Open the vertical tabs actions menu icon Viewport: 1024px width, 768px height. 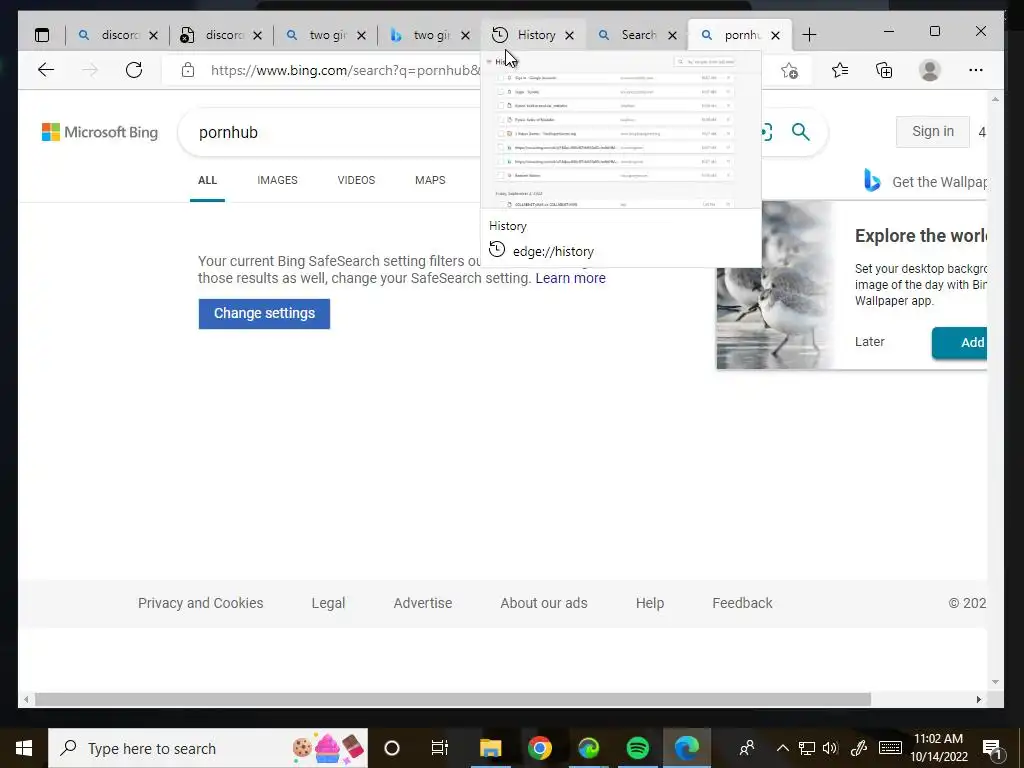(x=42, y=35)
